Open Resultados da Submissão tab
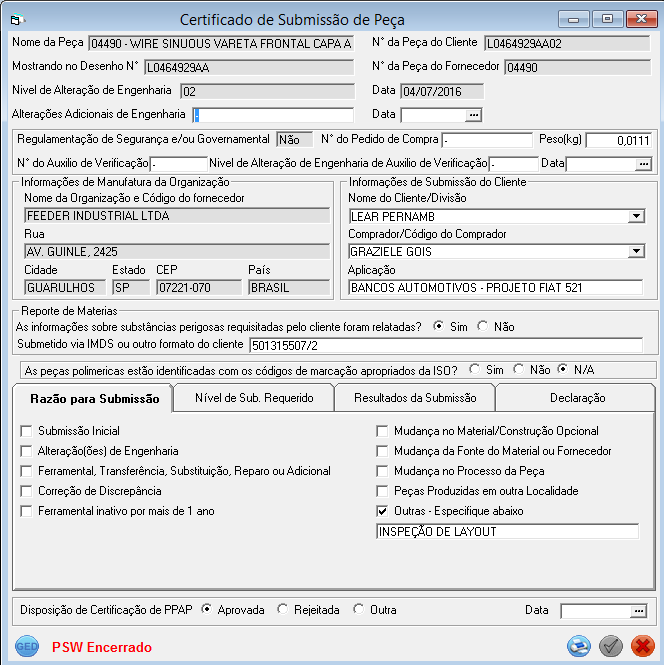The width and height of the screenshot is (664, 665). pyautogui.click(x=415, y=398)
